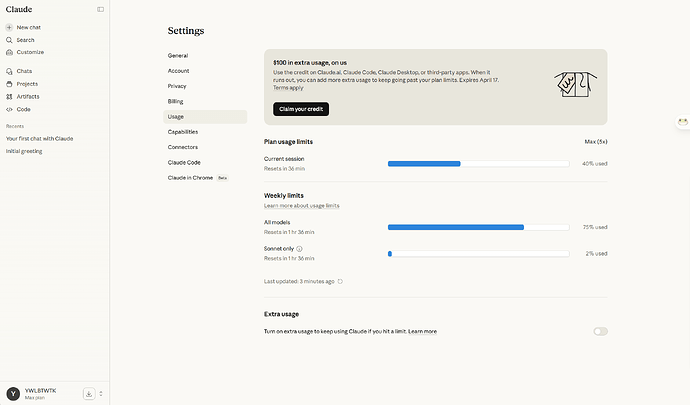
Task: Click 'Resets in 1 hr 36 min' under All models
Action: 289,232
